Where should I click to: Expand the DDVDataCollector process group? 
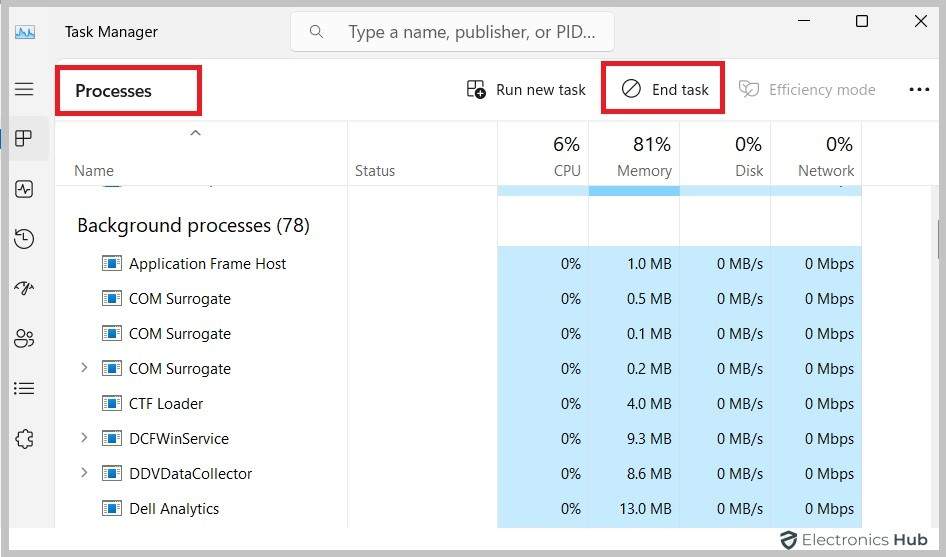point(84,473)
